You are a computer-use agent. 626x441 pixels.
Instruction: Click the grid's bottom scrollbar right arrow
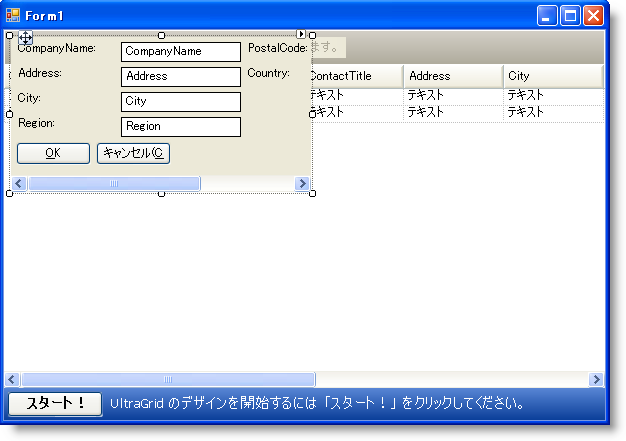(x=596, y=380)
